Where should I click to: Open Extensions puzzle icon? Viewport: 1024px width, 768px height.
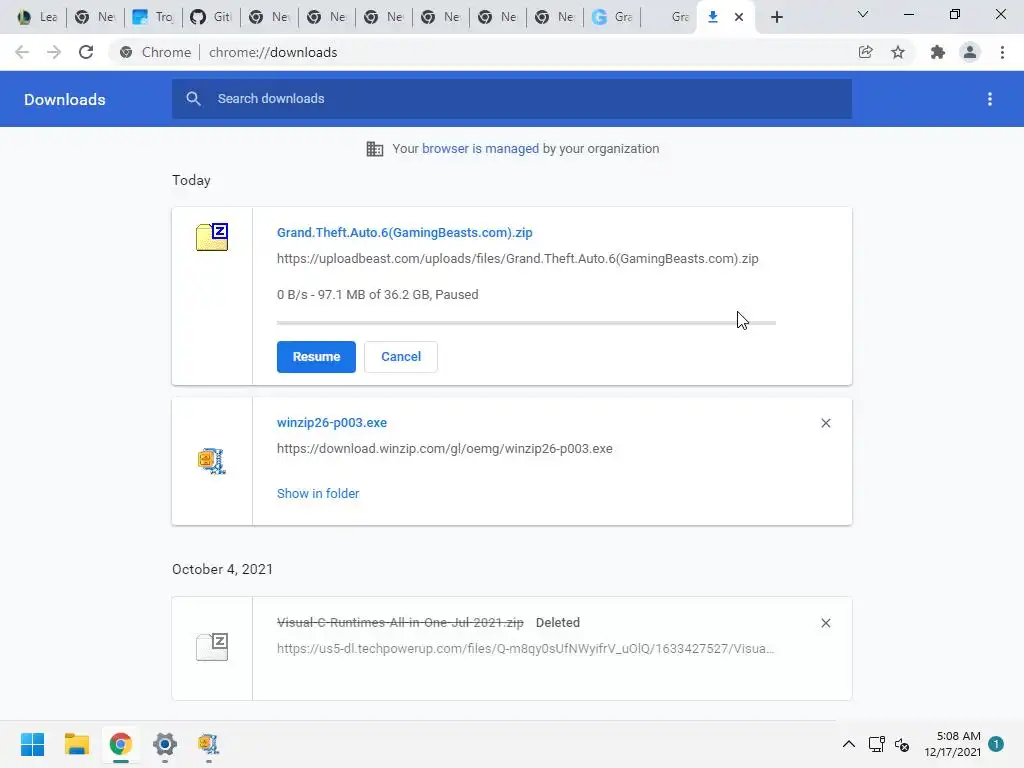point(938,52)
